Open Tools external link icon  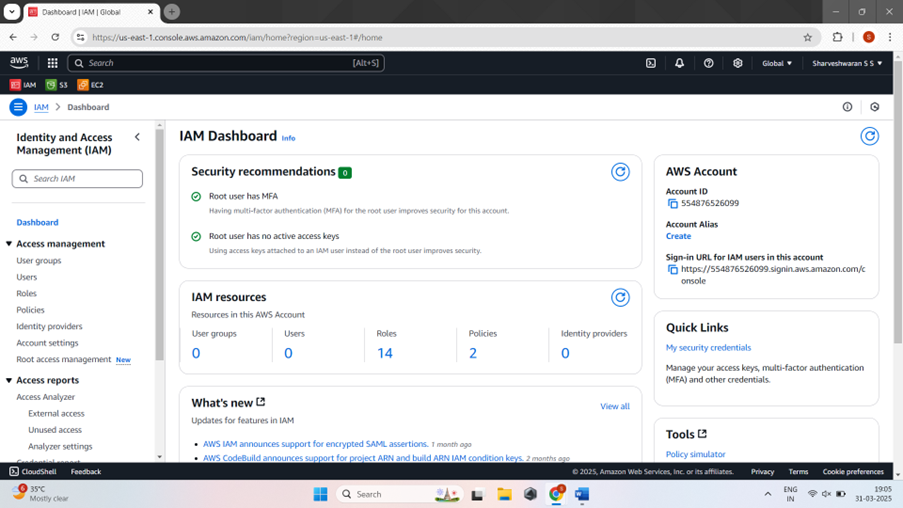pyautogui.click(x=702, y=434)
